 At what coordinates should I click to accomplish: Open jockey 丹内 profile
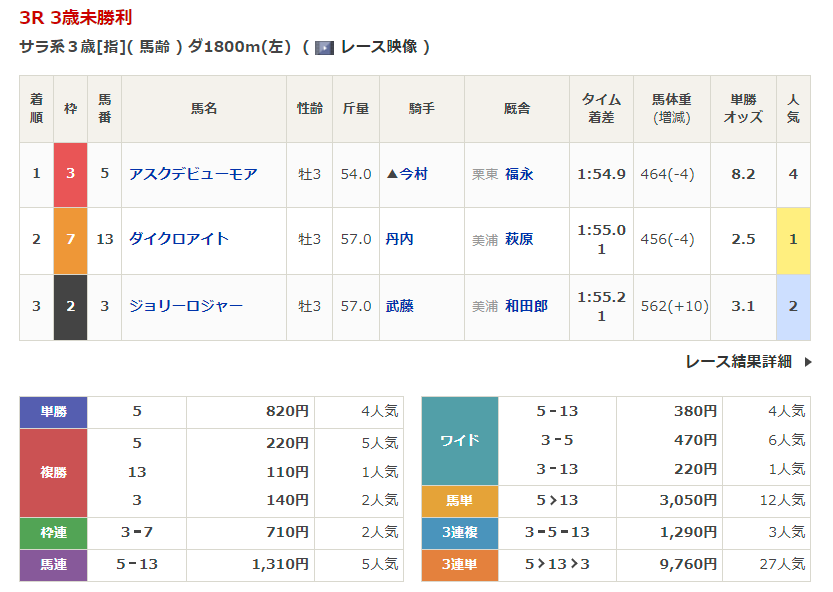pyautogui.click(x=400, y=239)
